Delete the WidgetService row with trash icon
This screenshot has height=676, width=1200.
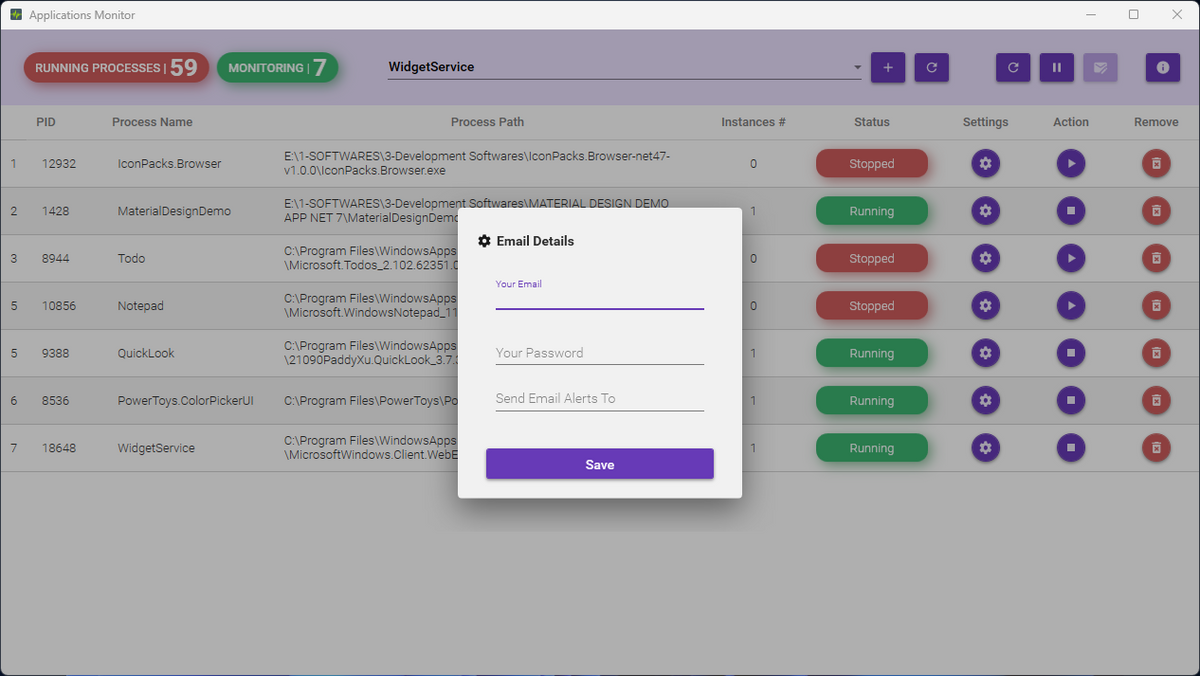tap(1156, 448)
